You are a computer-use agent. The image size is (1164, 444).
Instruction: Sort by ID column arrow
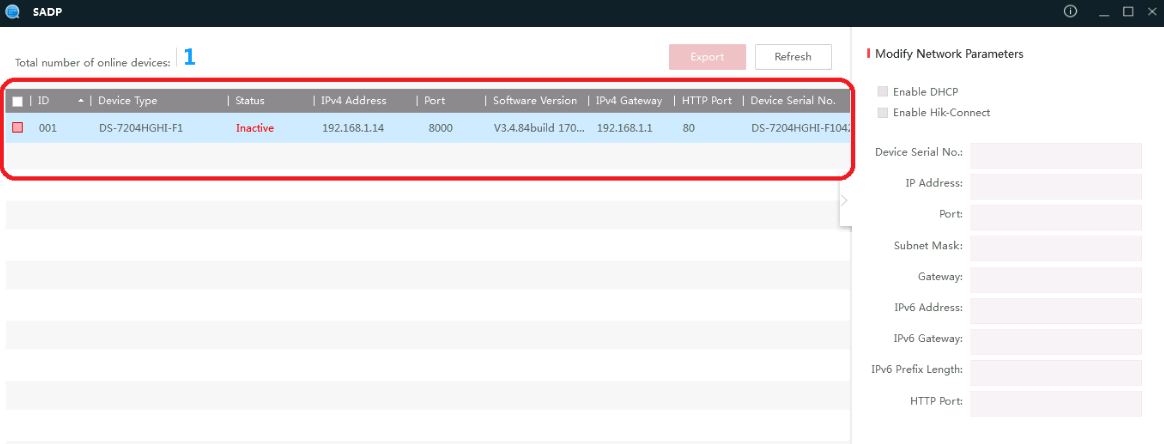(x=80, y=101)
